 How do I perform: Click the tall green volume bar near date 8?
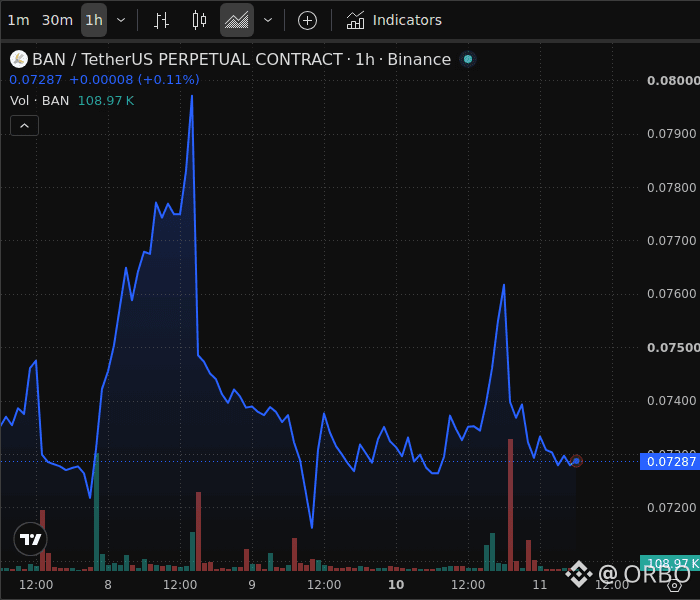[x=96, y=512]
